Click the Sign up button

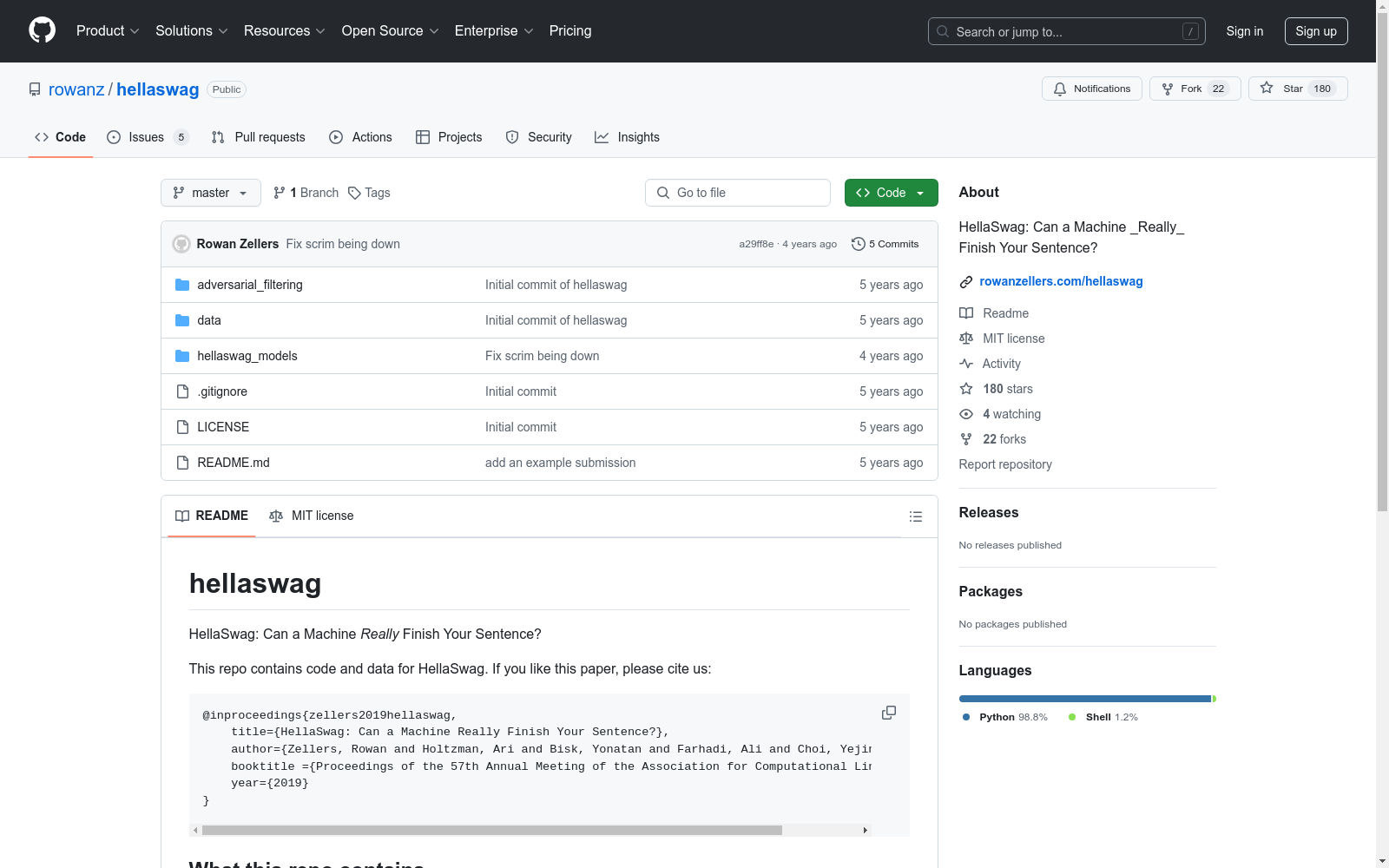pos(1316,31)
